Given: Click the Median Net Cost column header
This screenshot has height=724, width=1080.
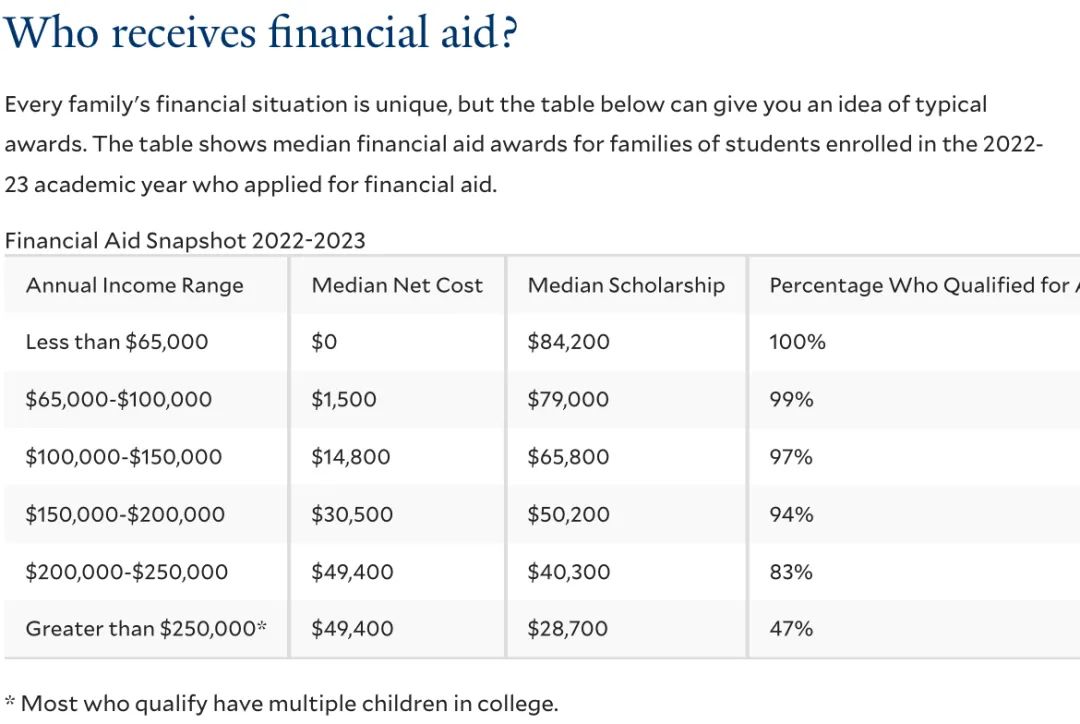Looking at the screenshot, I should (x=397, y=285).
